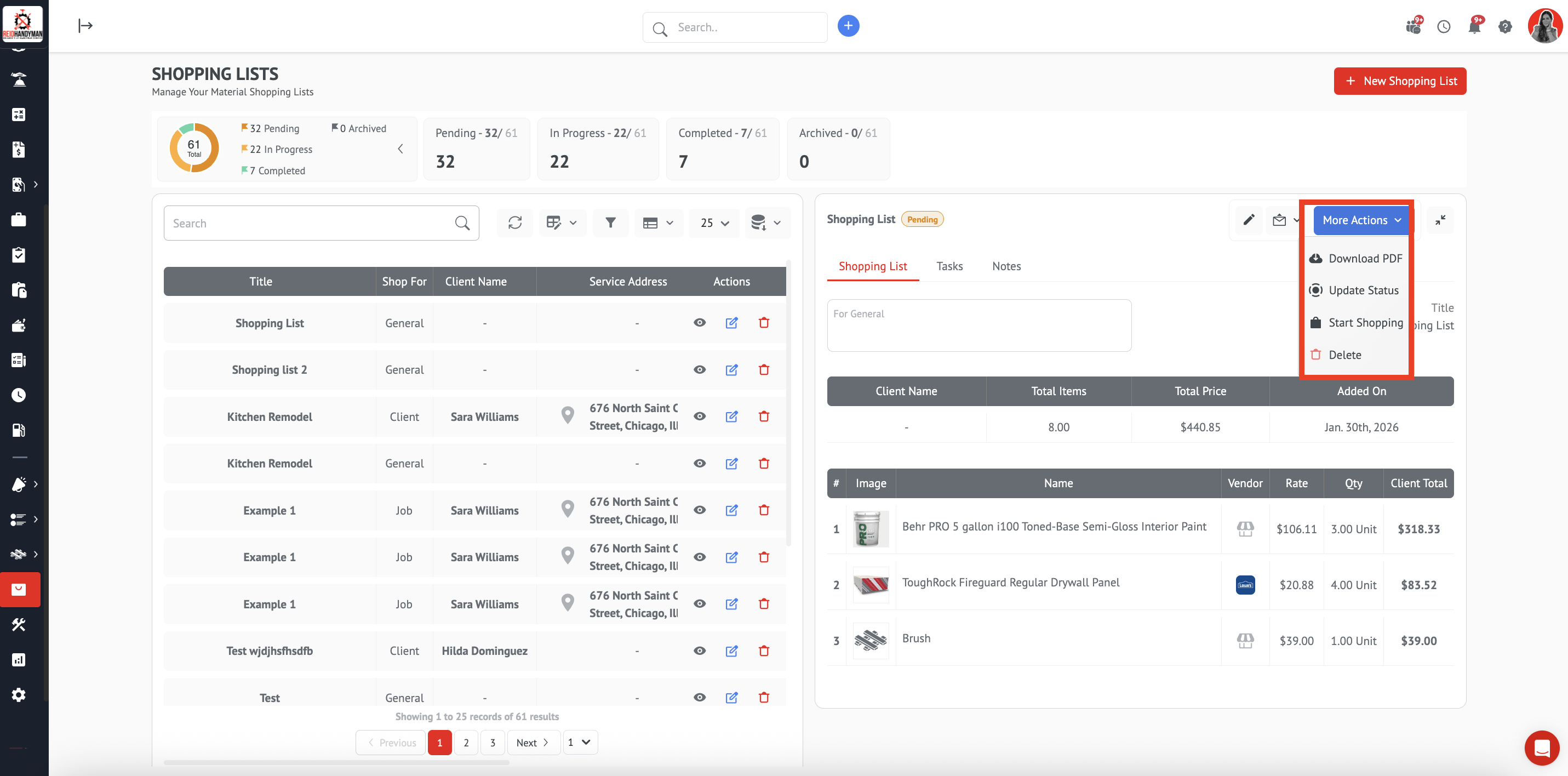The height and width of the screenshot is (776, 1568).
Task: Click eye icon for Shopping List row
Action: point(700,323)
